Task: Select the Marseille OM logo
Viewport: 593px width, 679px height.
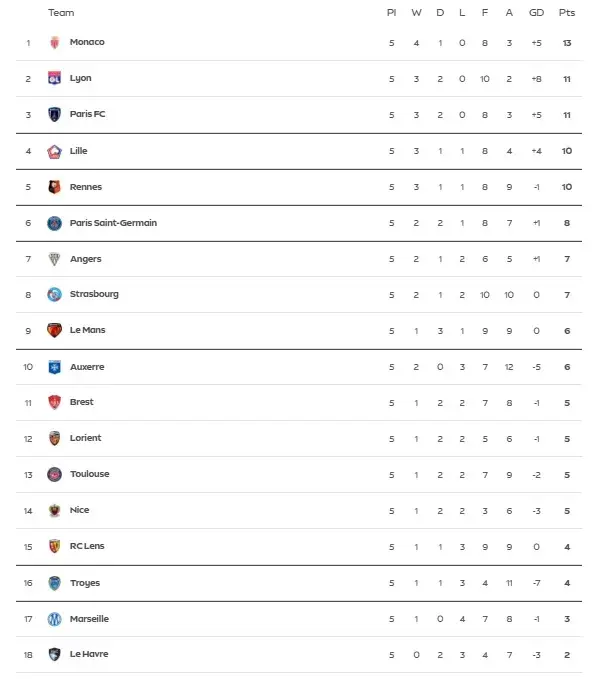Action: click(54, 619)
